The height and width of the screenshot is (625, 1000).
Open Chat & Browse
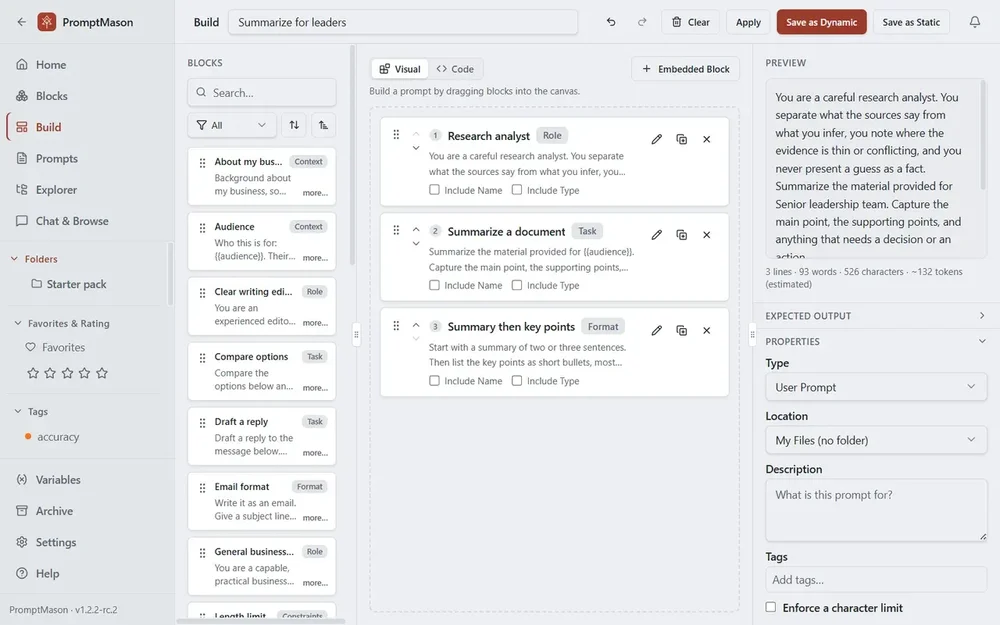(87, 221)
